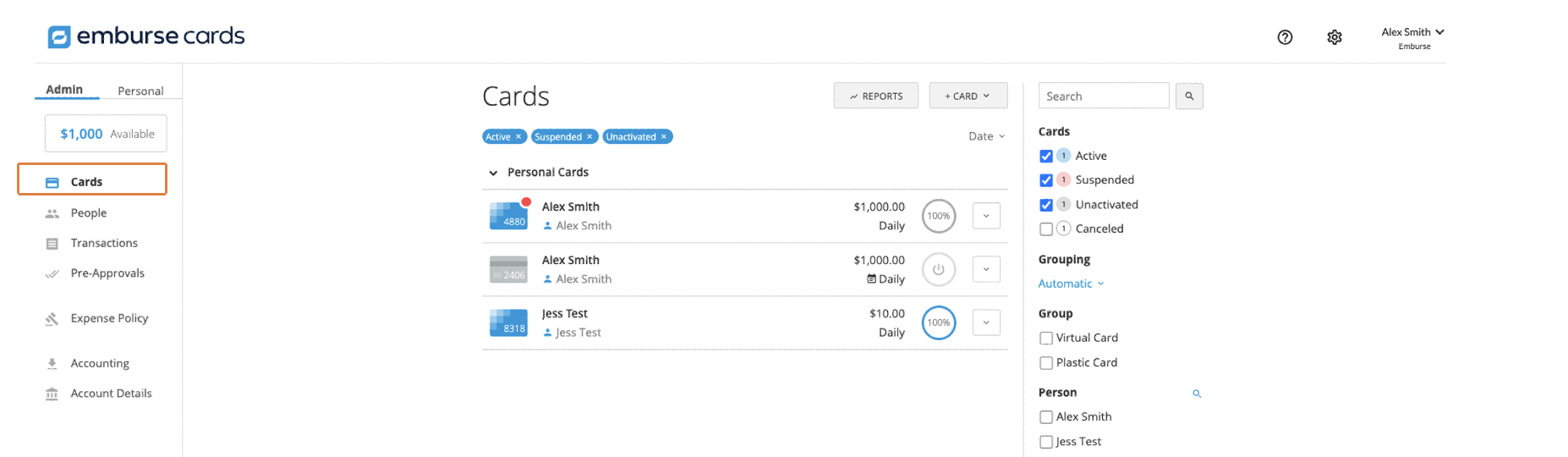This screenshot has height=457, width=1568.
Task: Click the + Card button
Action: coord(968,96)
